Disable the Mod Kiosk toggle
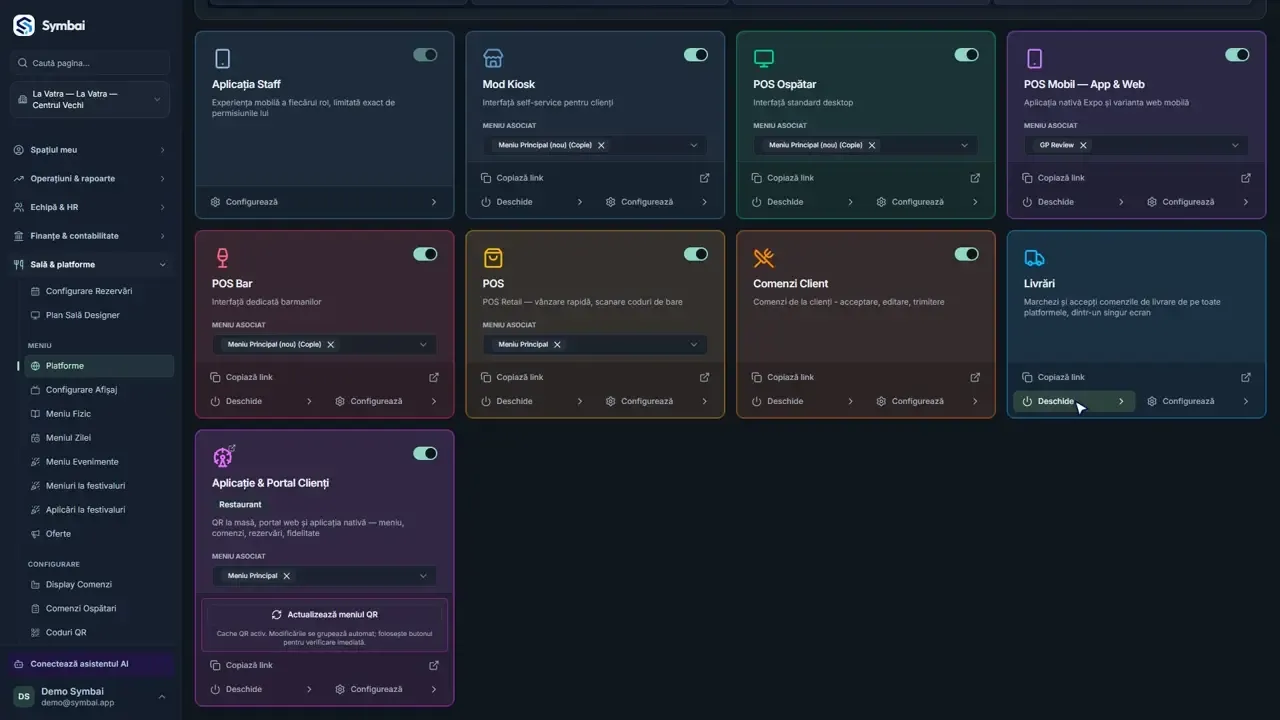This screenshot has height=720, width=1280. click(x=696, y=55)
